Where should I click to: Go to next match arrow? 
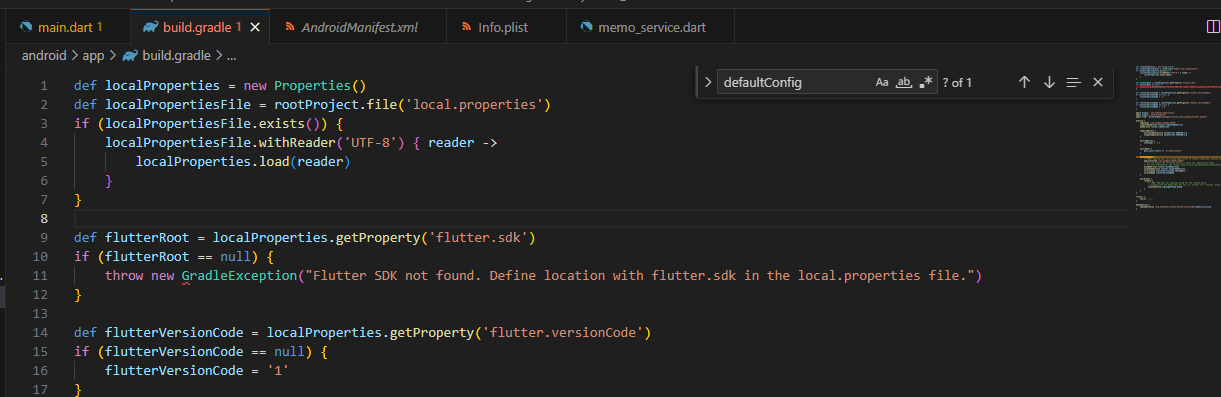click(1049, 82)
